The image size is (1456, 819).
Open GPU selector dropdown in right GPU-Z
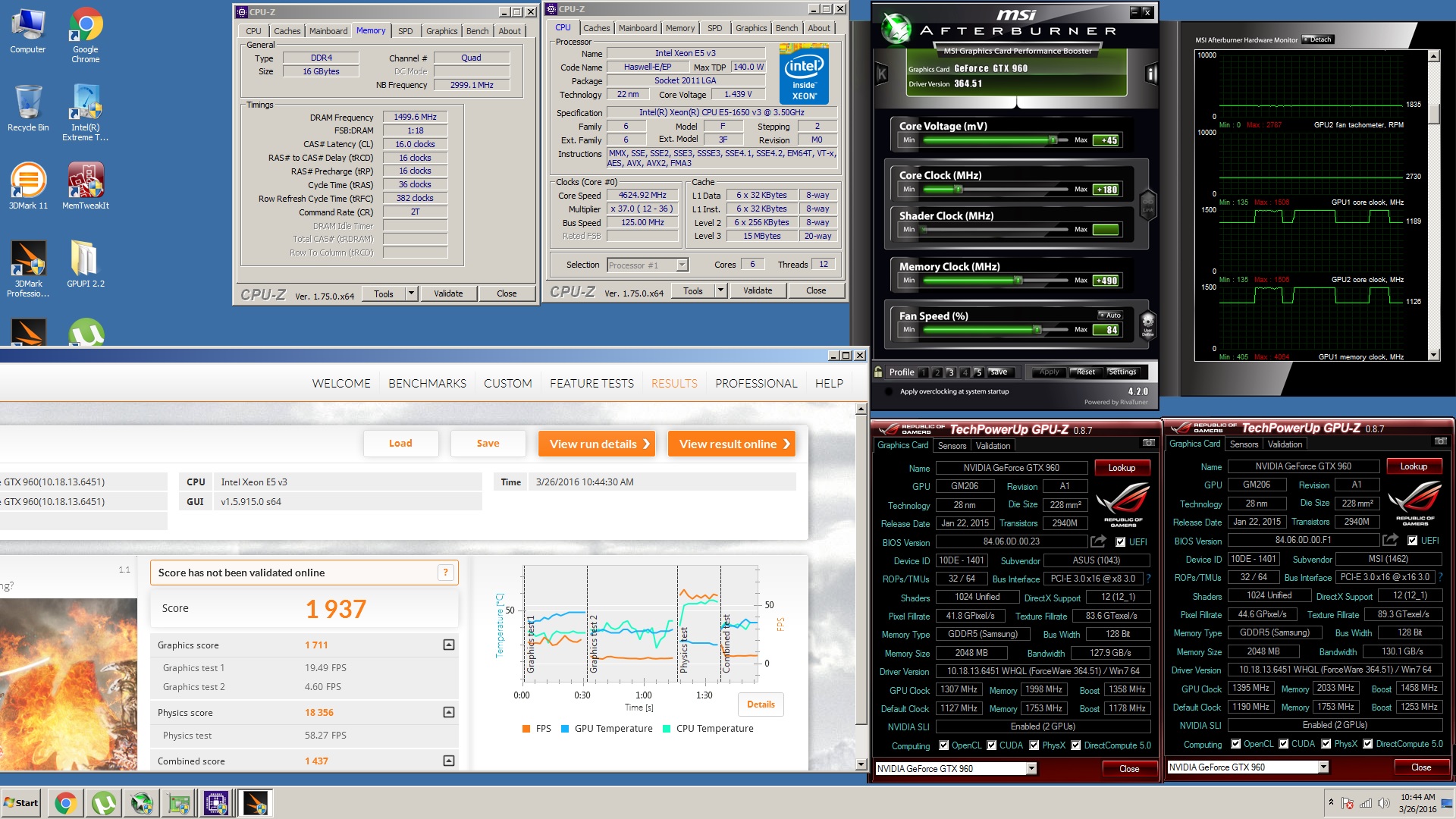1323,767
